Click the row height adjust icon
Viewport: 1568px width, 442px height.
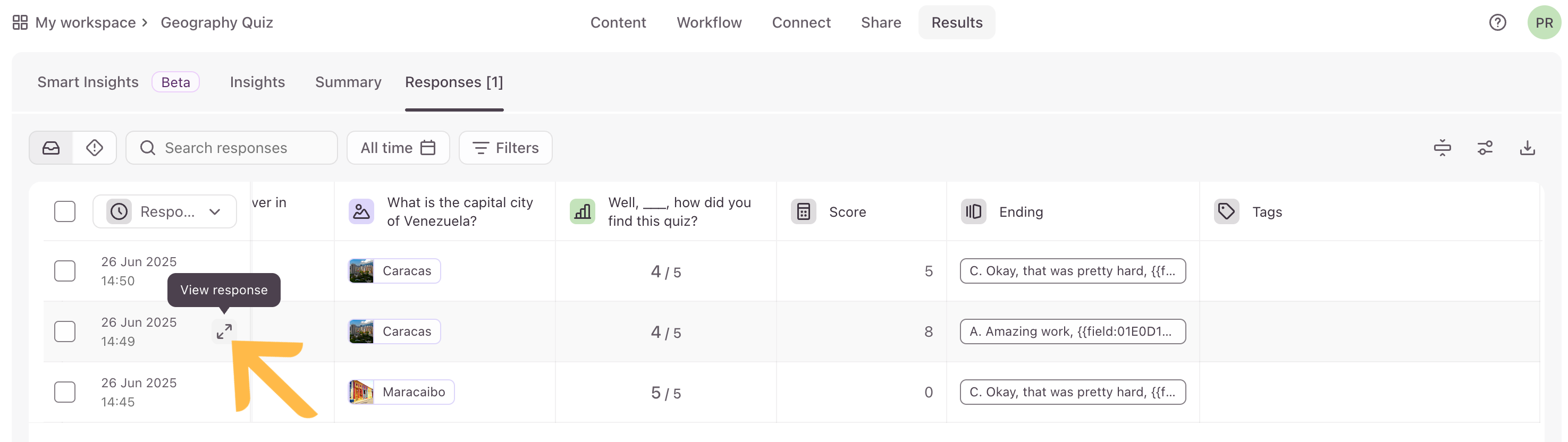pos(1442,148)
